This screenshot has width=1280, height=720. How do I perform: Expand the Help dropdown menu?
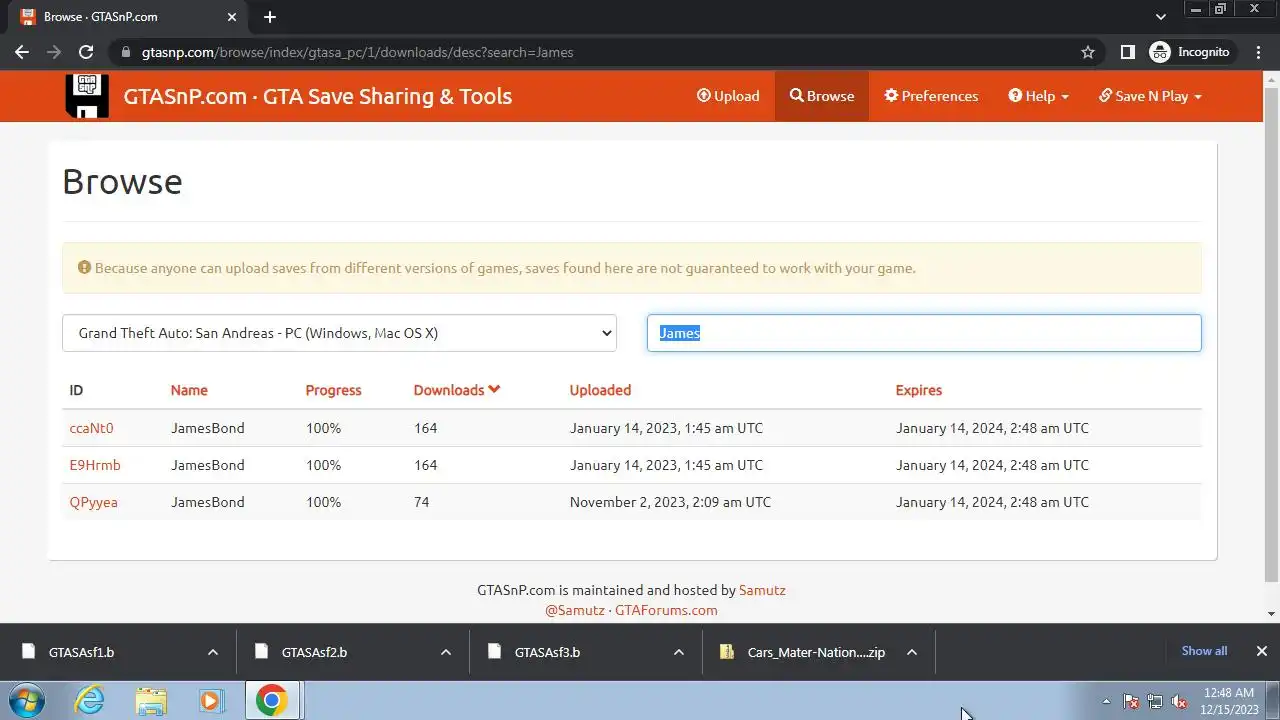(x=1038, y=96)
